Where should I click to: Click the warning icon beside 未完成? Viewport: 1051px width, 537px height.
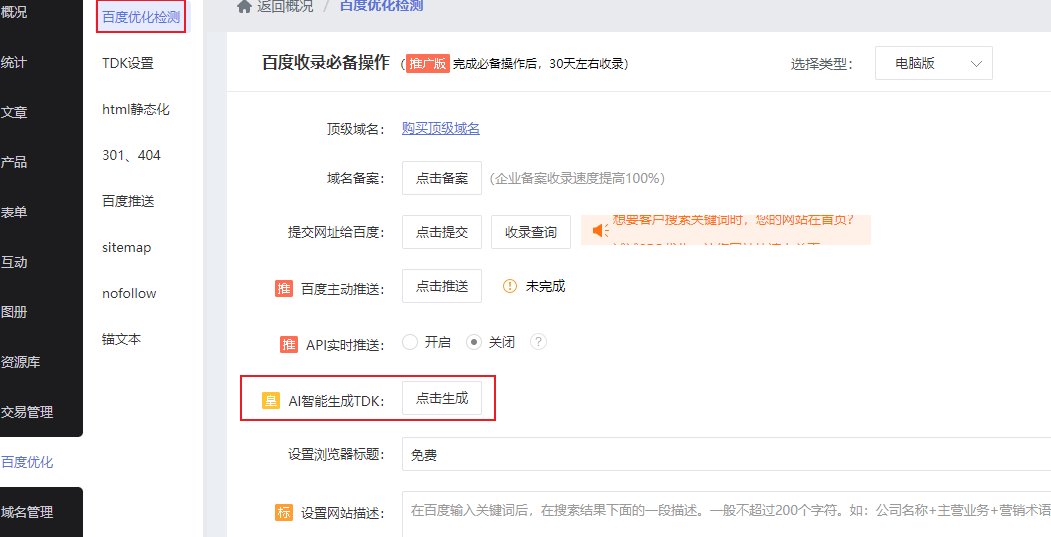click(510, 286)
